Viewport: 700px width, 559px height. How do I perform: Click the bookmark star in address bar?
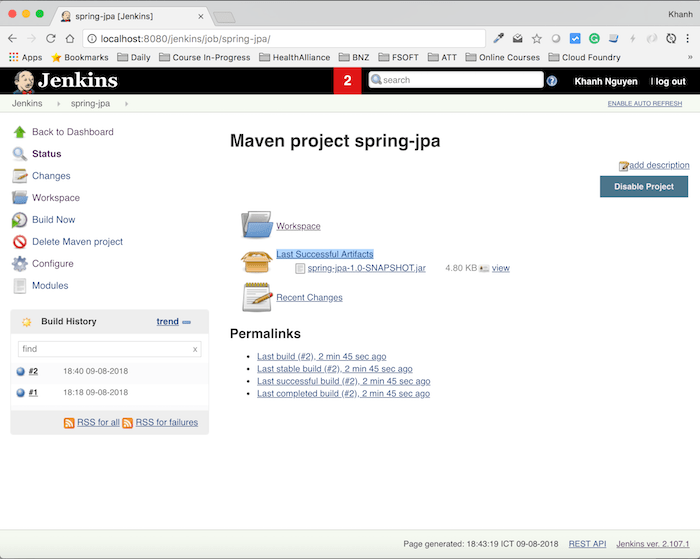[537, 39]
